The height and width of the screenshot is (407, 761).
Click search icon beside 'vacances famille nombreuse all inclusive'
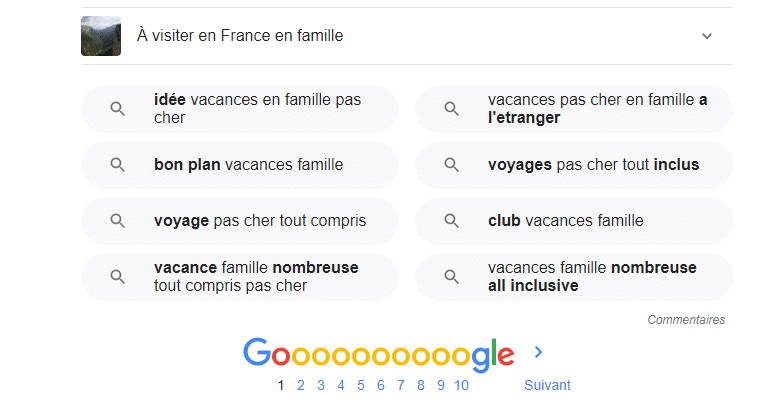tap(451, 277)
